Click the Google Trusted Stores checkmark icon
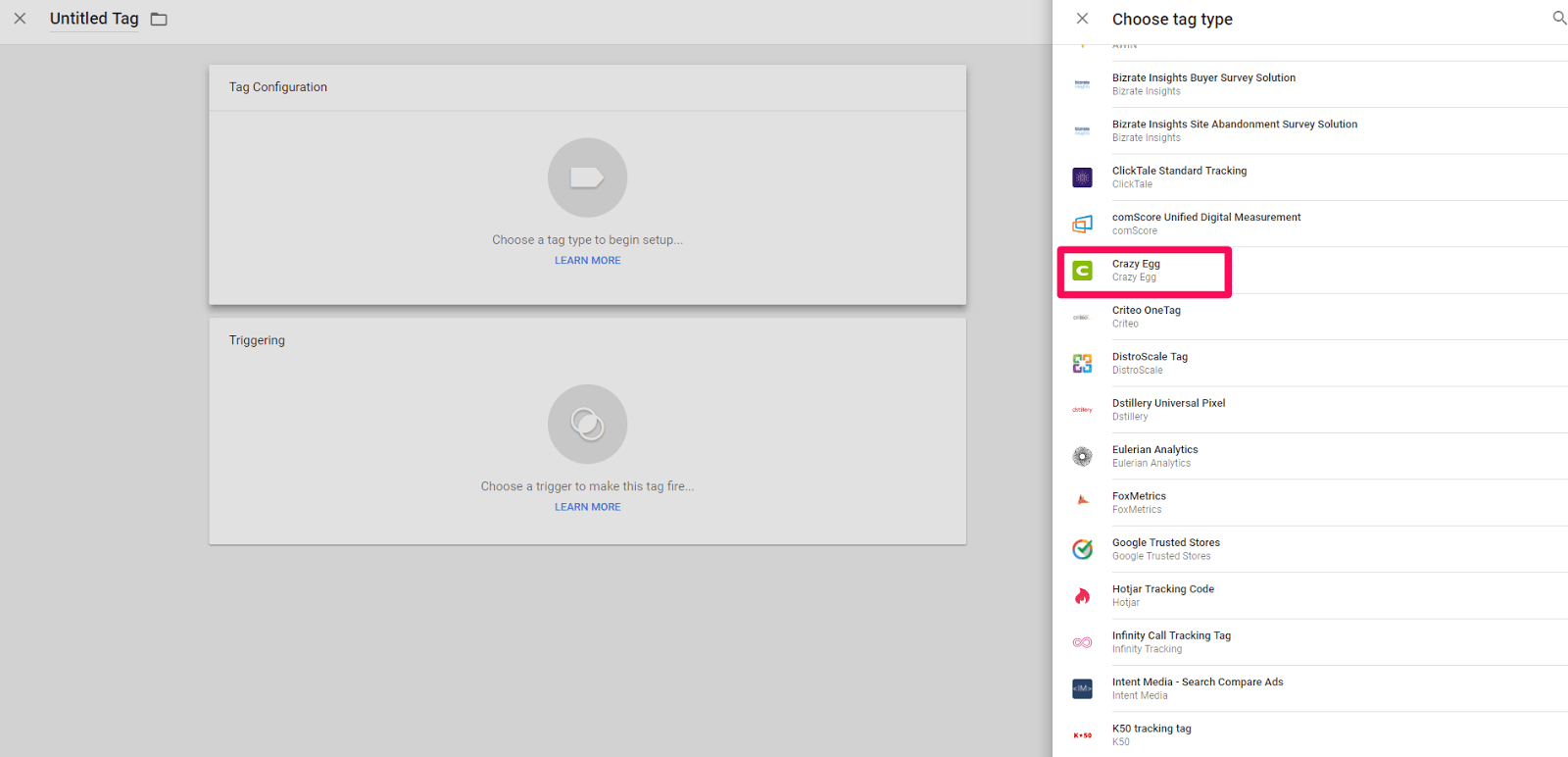The height and width of the screenshot is (757, 1568). click(1082, 549)
